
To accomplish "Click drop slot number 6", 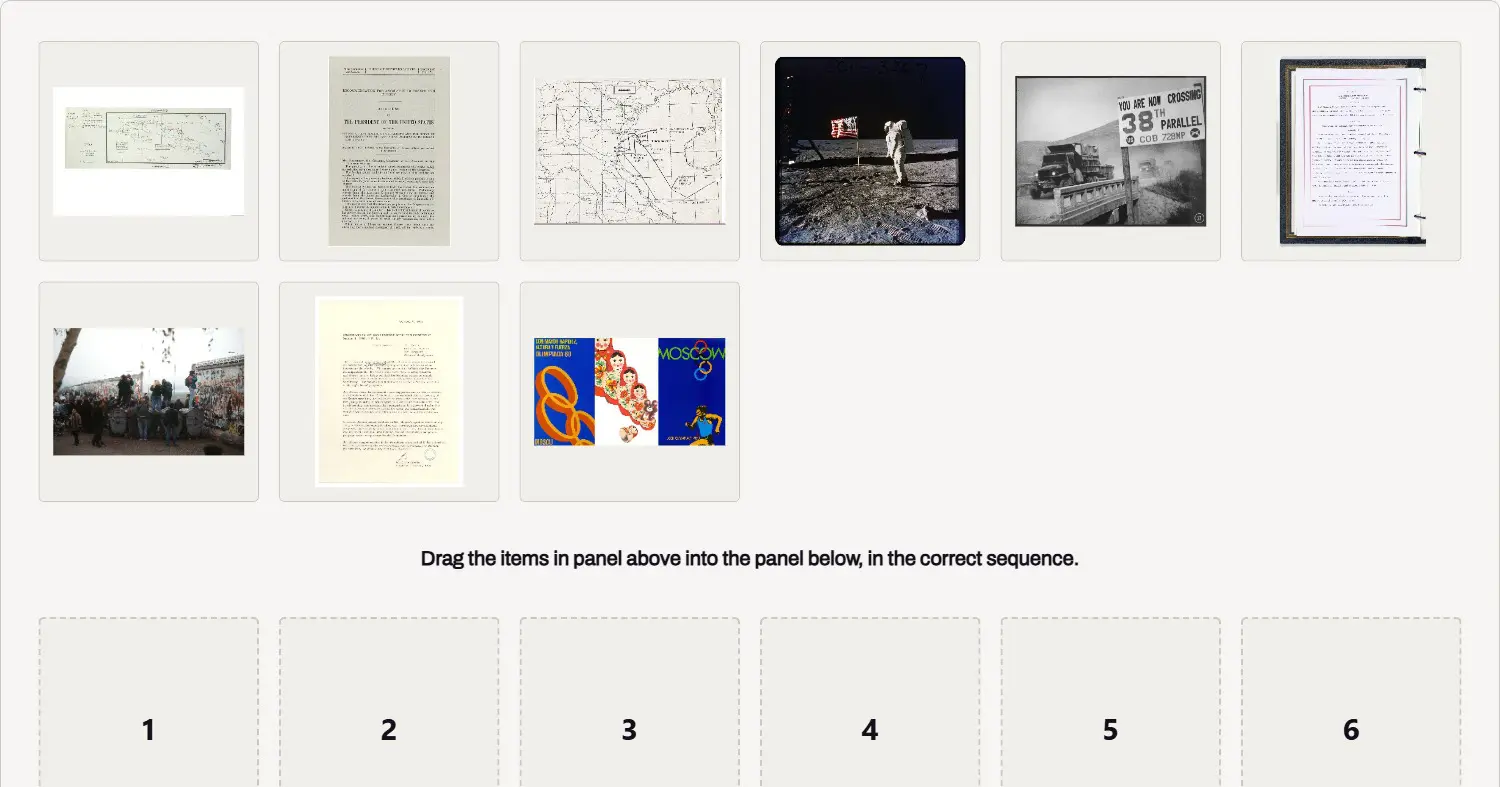I will point(1351,702).
